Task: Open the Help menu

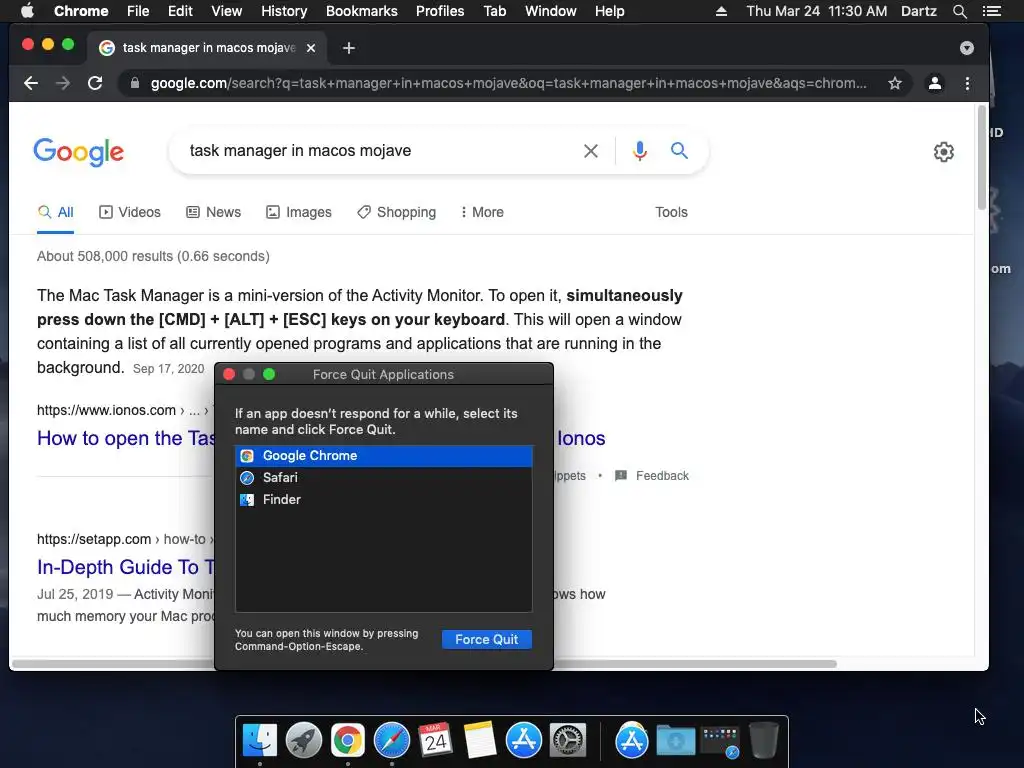Action: [609, 11]
